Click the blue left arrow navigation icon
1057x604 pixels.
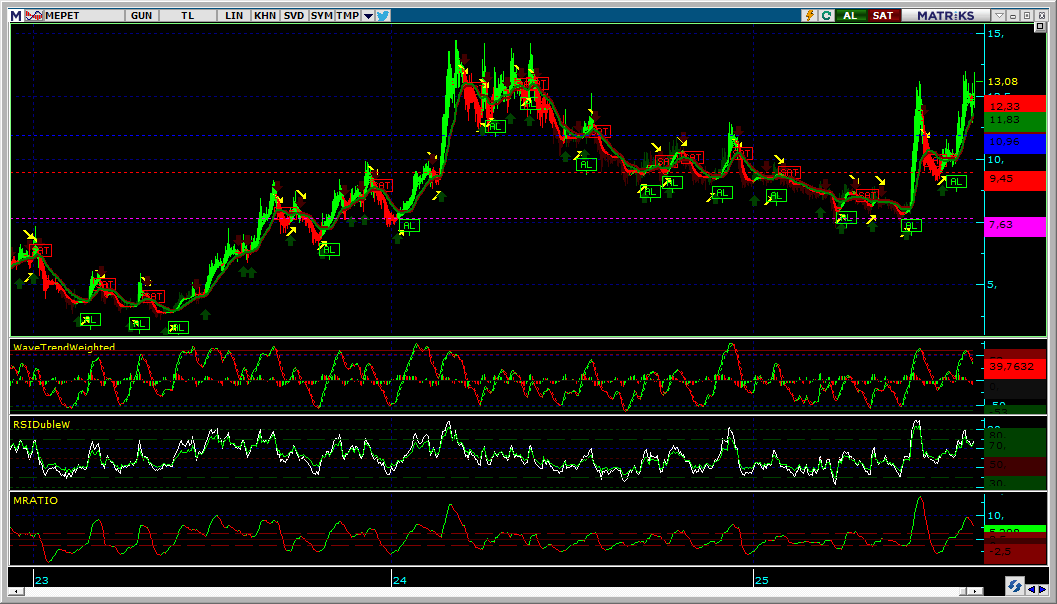[x=1030, y=589]
